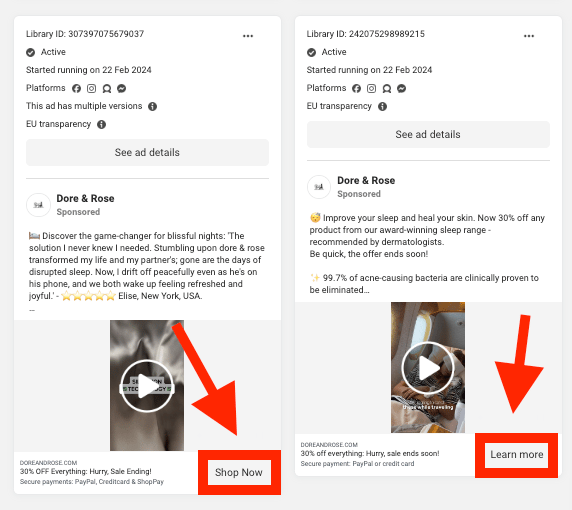572x510 pixels.
Task: Click 'Library ID: 242075298989215' text
Action: point(366,34)
